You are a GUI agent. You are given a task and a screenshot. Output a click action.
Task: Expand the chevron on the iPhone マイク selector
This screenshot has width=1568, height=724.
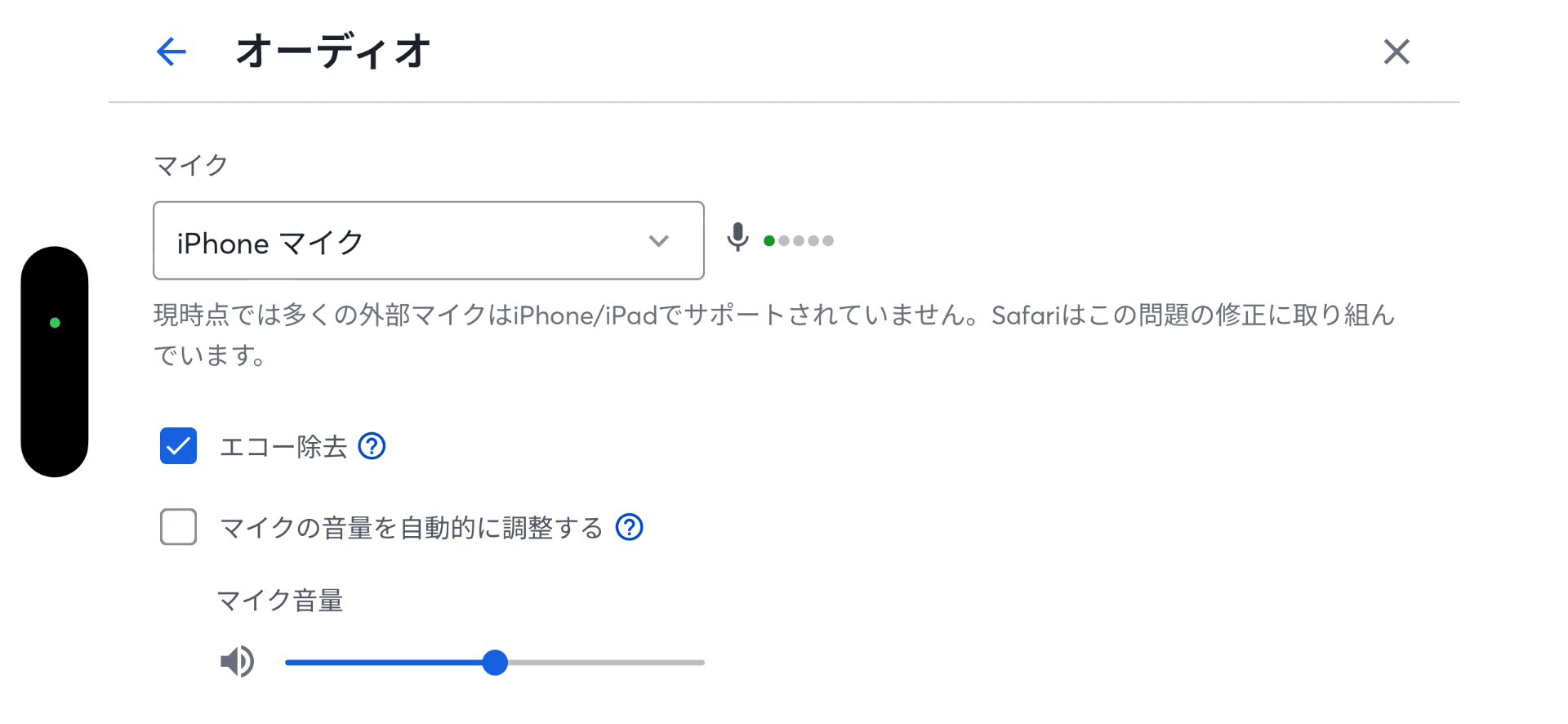pyautogui.click(x=658, y=240)
